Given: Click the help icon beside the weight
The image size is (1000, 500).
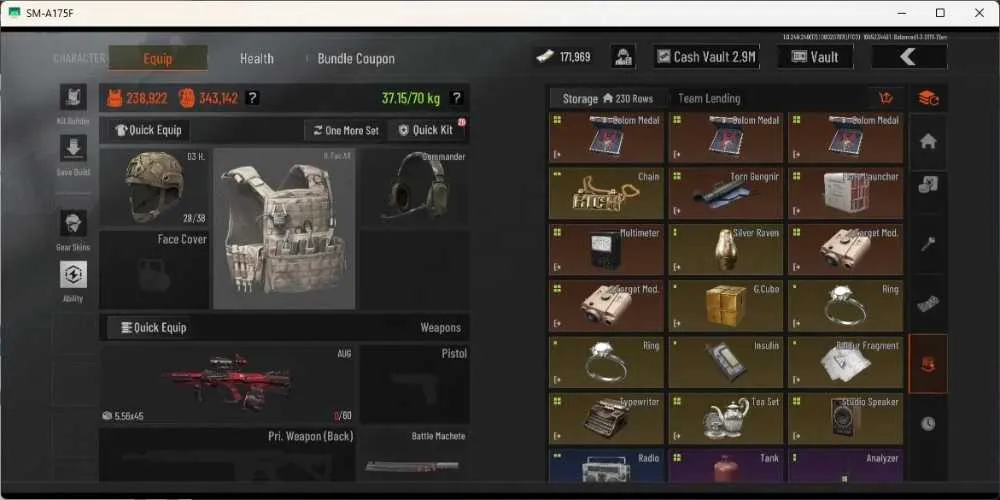Looking at the screenshot, I should (x=456, y=98).
